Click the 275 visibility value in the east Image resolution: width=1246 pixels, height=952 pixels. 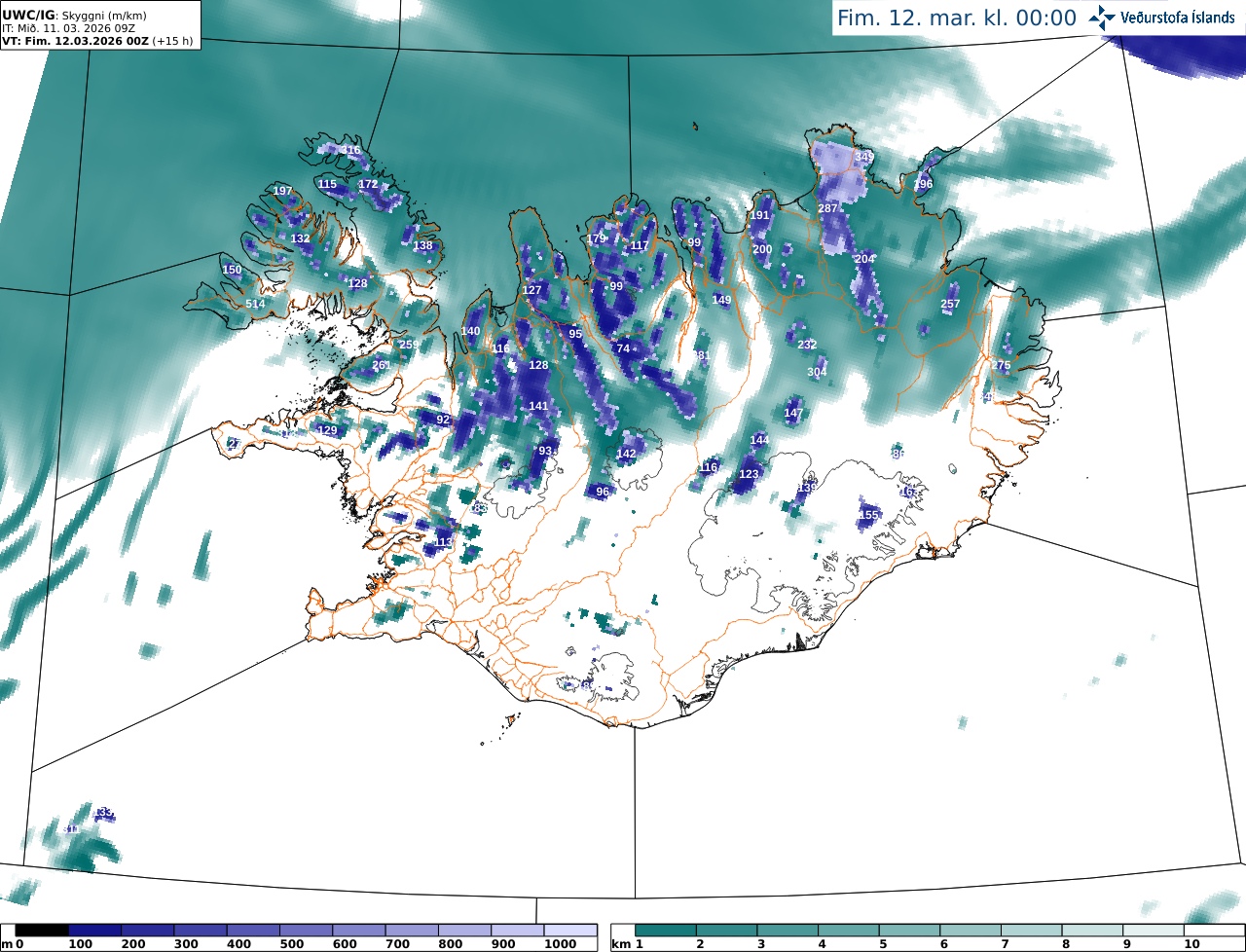coord(1002,365)
